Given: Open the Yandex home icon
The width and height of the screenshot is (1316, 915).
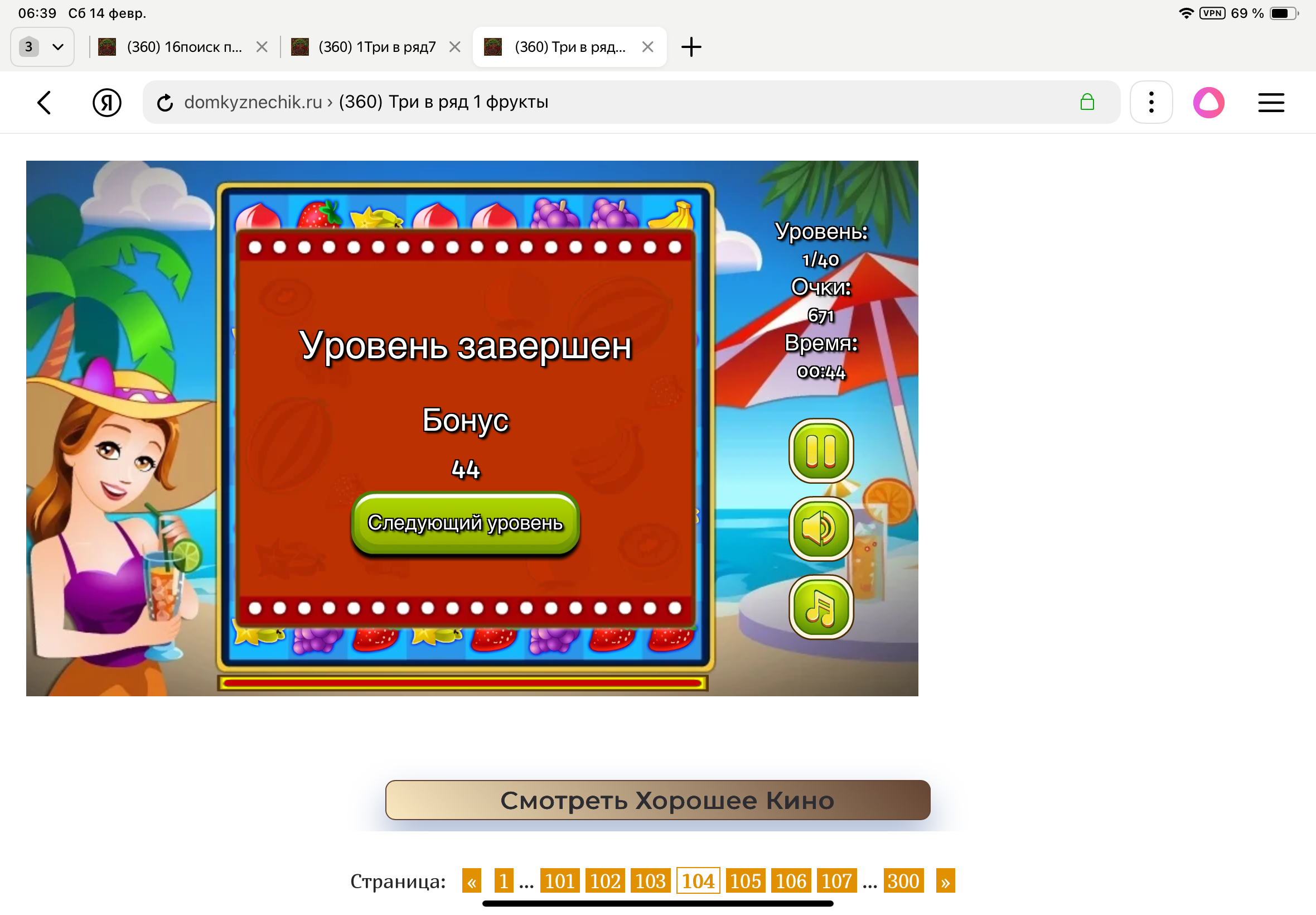Looking at the screenshot, I should tap(107, 103).
